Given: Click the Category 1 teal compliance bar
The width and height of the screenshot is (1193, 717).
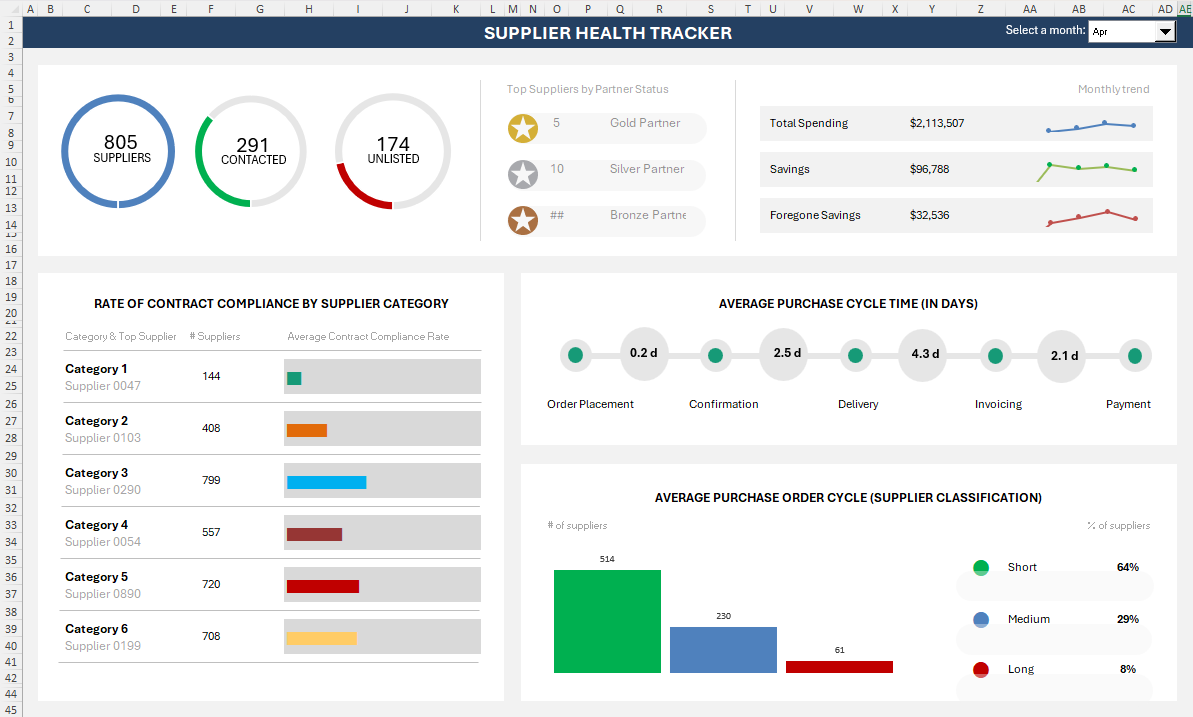Looking at the screenshot, I should tap(294, 378).
